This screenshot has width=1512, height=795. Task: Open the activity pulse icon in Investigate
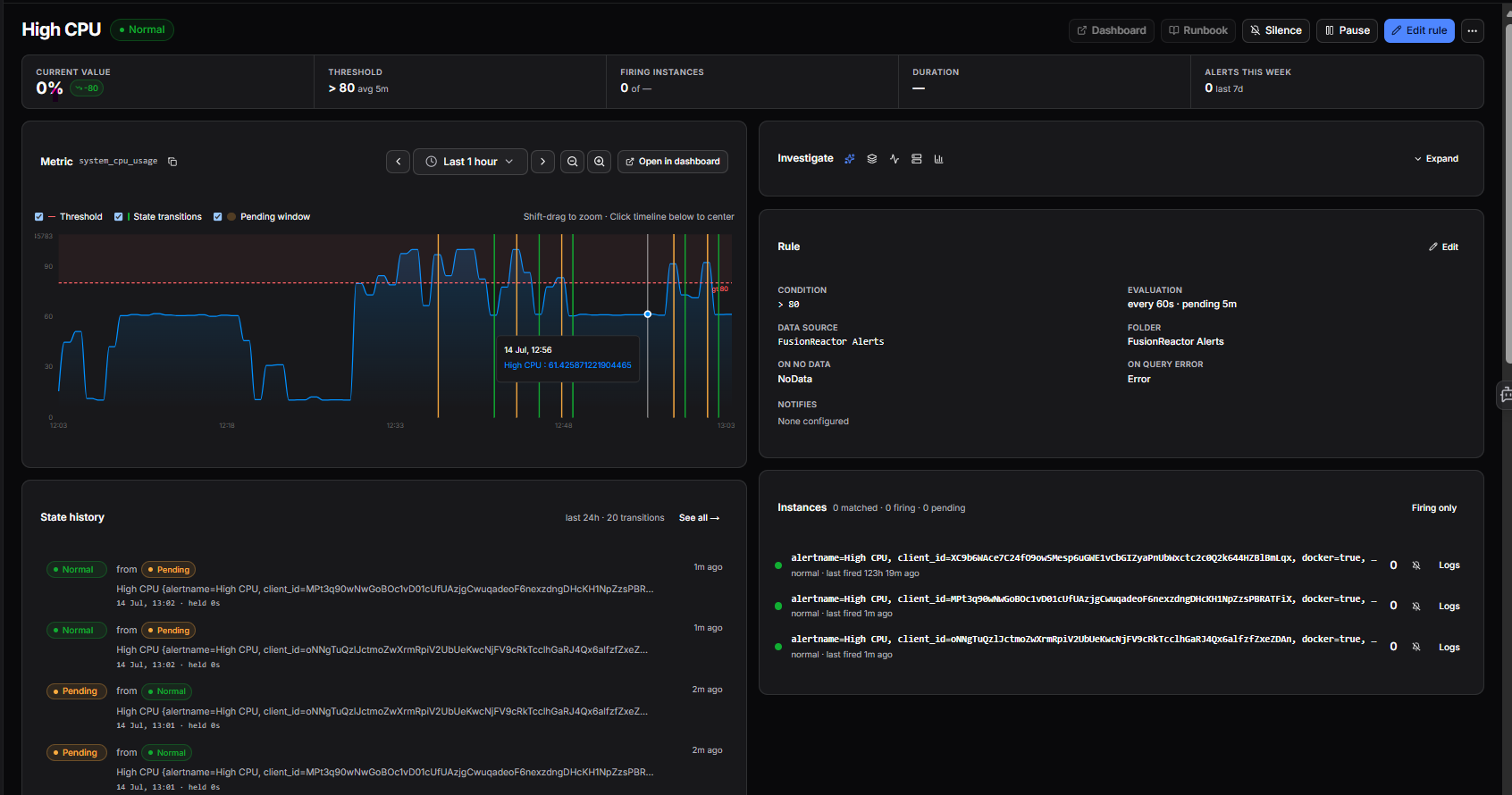pos(895,159)
